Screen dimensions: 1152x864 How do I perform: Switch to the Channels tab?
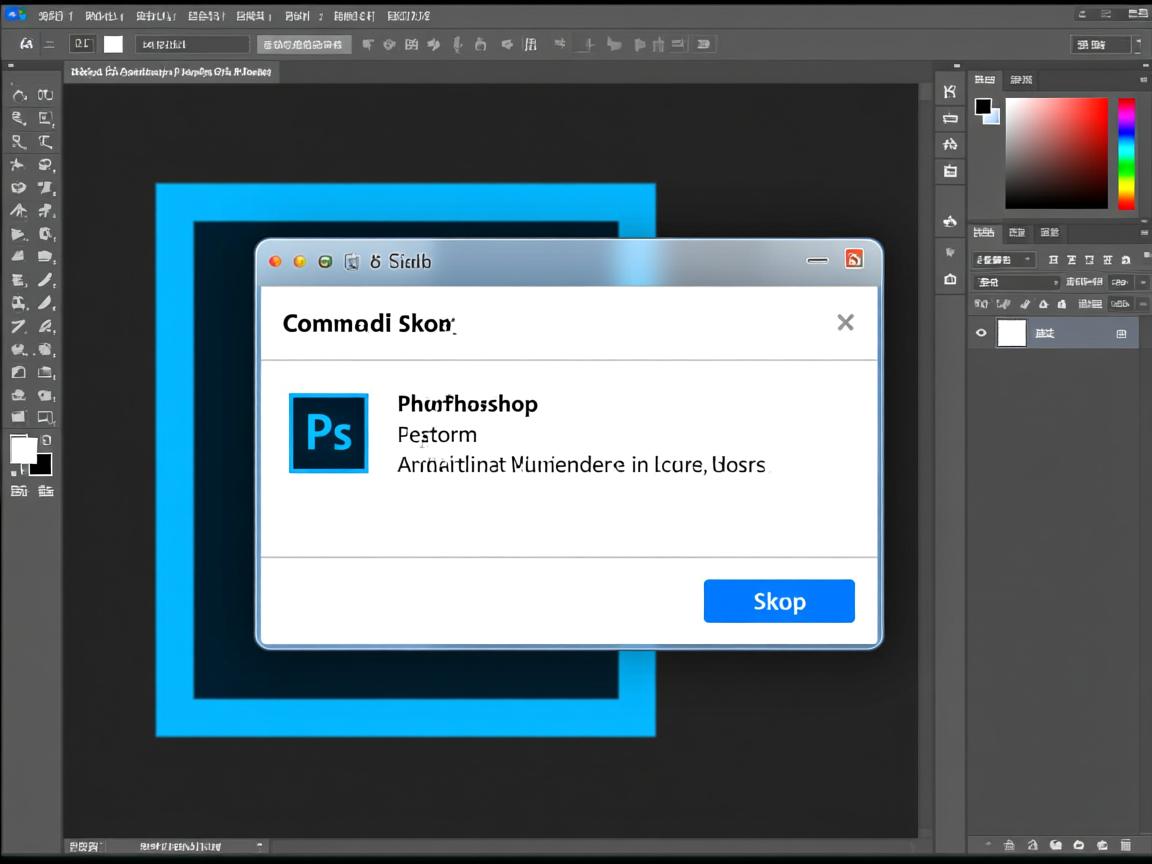coord(1017,232)
